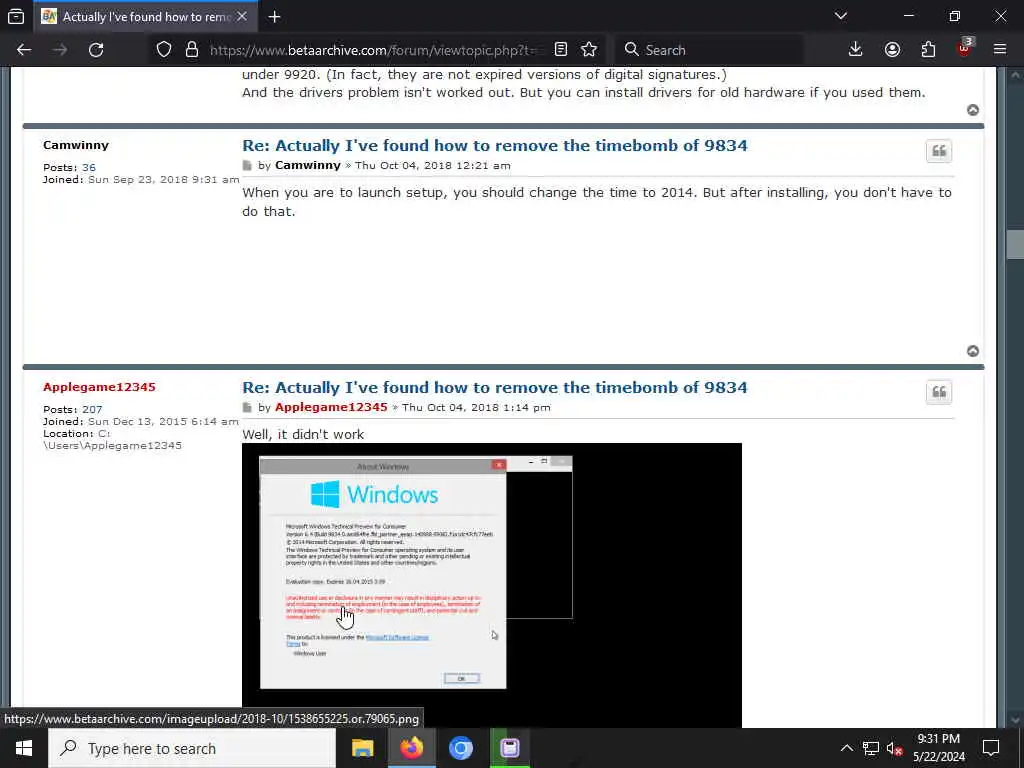Viewport: 1024px width, 768px height.
Task: Open a new browser tab
Action: coord(274,16)
